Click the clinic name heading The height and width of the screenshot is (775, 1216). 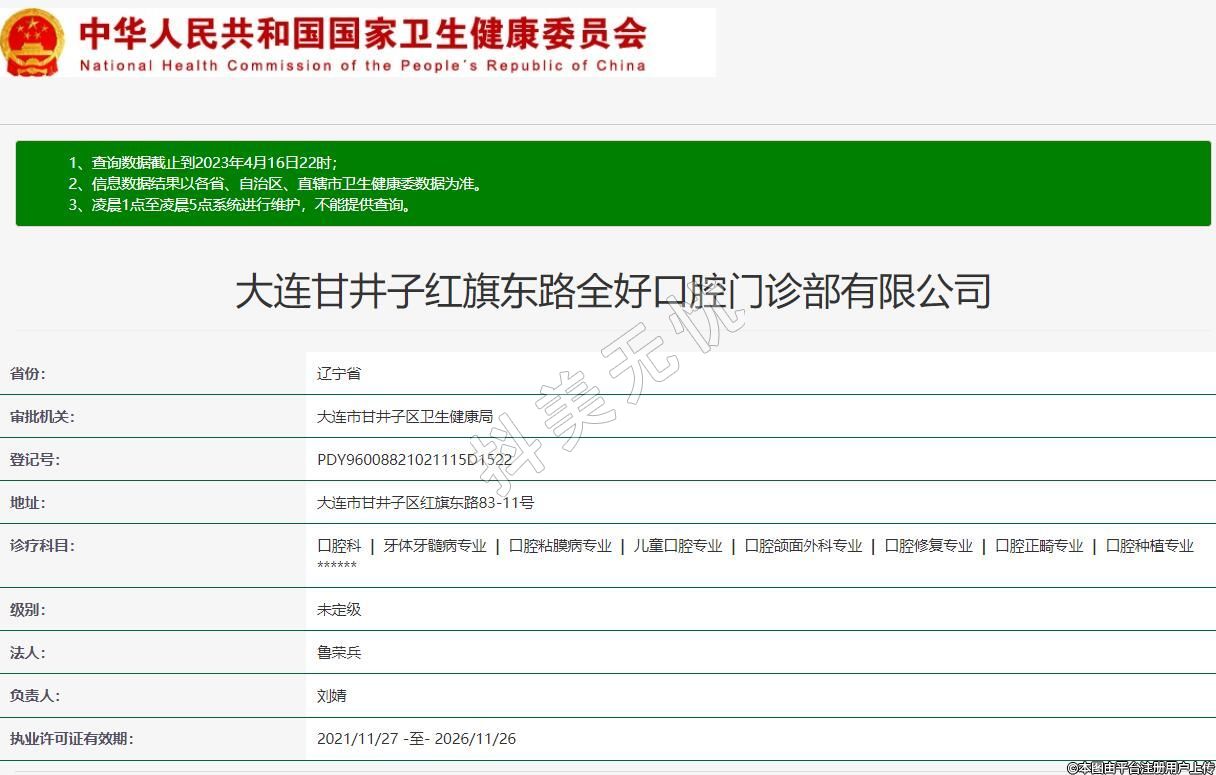coord(612,291)
